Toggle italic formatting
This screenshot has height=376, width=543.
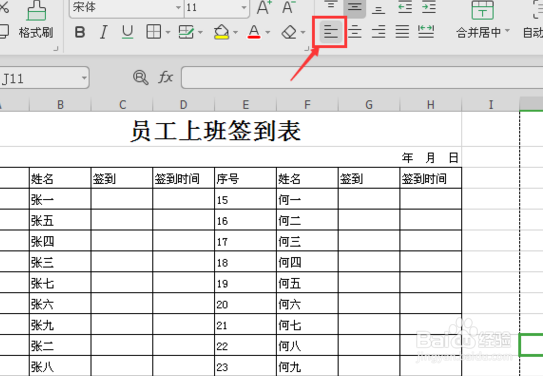(103, 32)
